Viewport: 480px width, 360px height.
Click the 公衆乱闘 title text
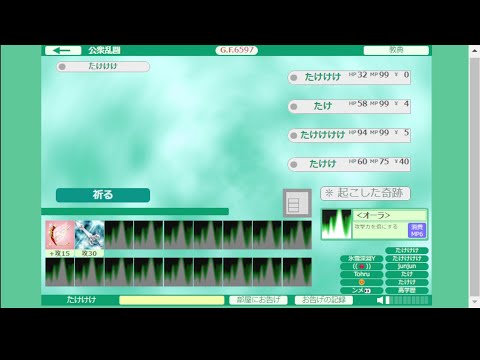pyautogui.click(x=104, y=50)
